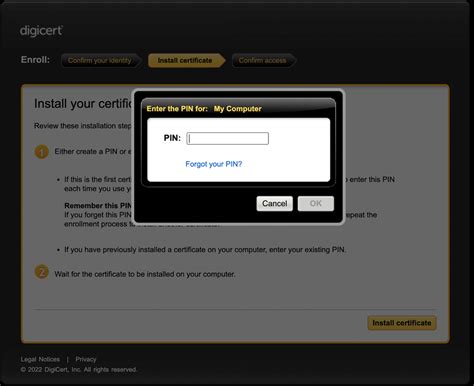Click the digicert logo

click(x=41, y=31)
